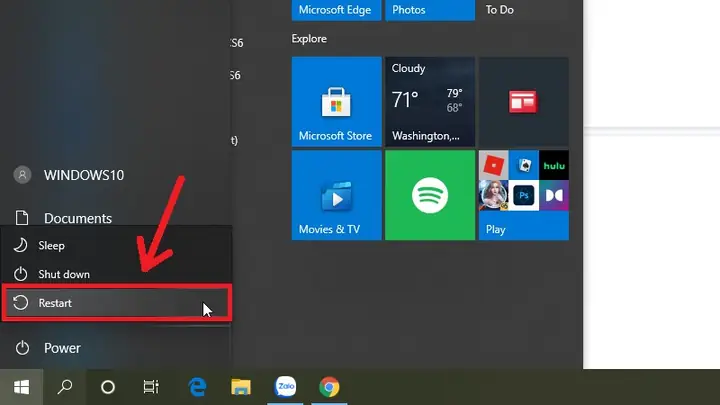Click the Power button in Start
The image size is (720, 405).
115,348
